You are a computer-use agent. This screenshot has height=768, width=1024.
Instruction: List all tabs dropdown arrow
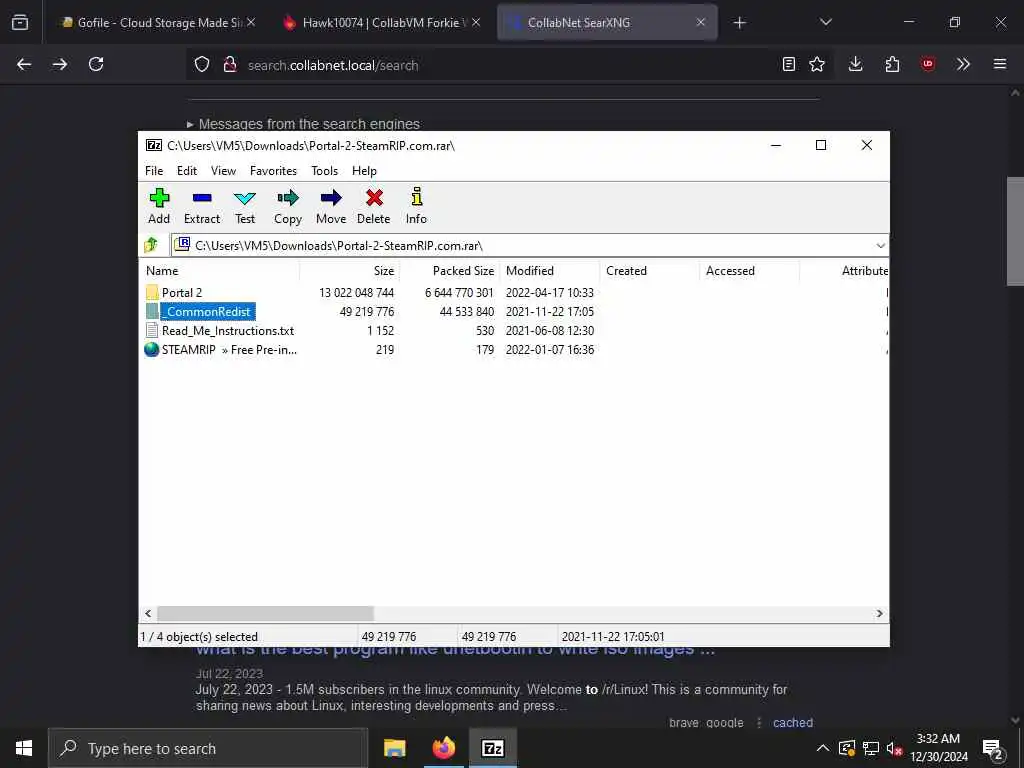coord(825,22)
